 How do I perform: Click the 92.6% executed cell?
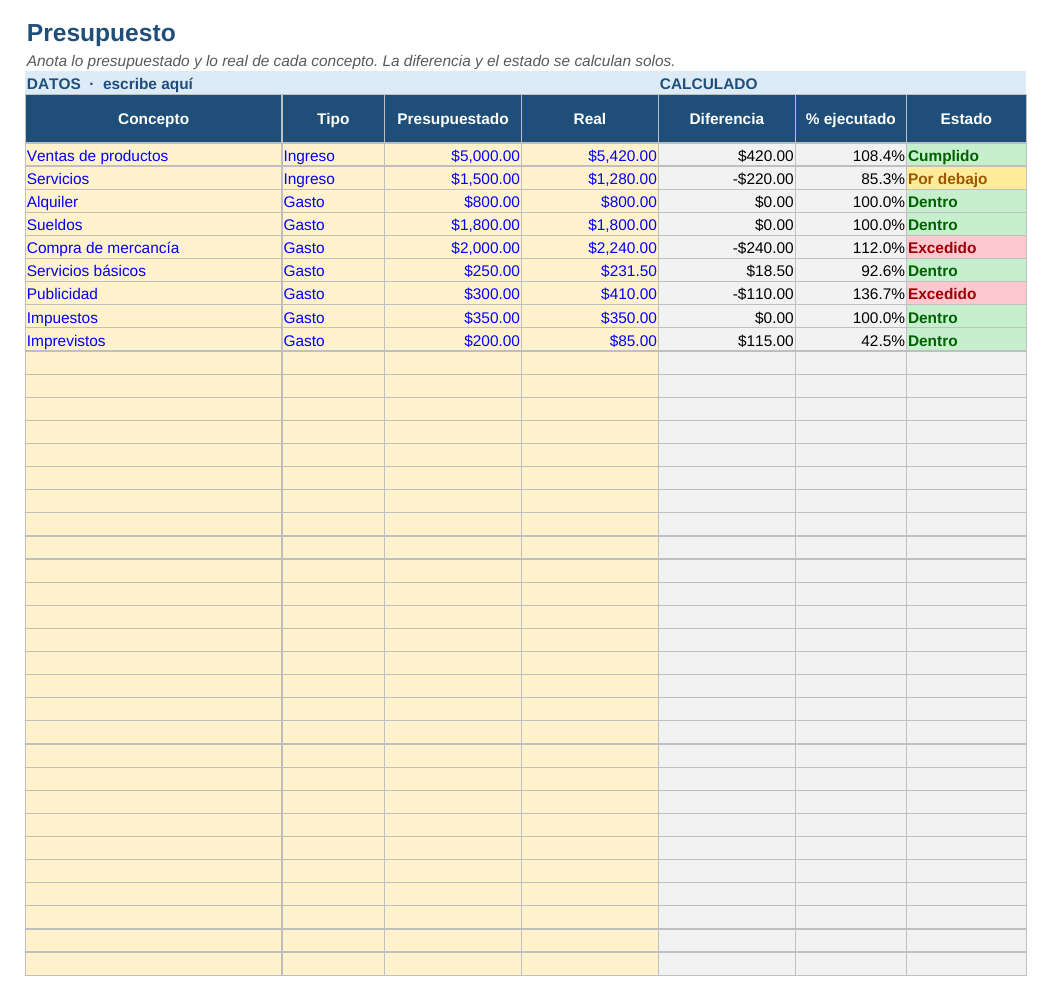pyautogui.click(x=851, y=271)
